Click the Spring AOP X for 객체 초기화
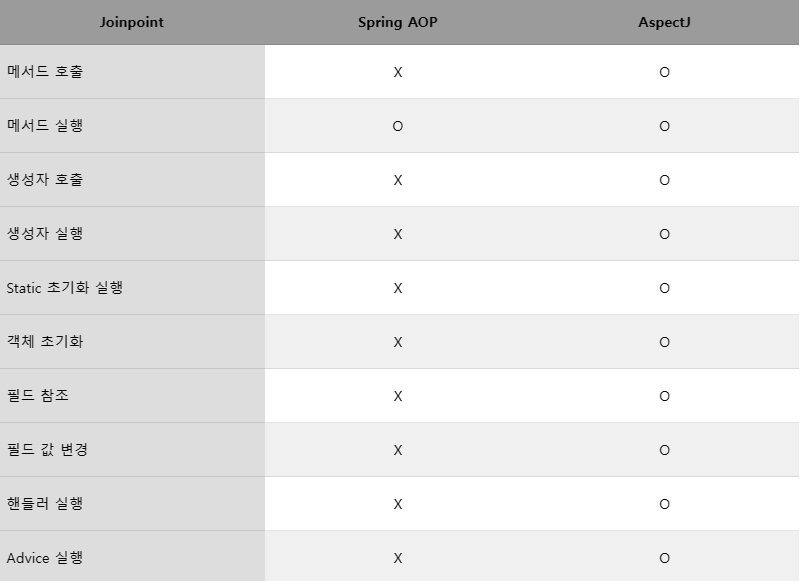Image resolution: width=800 pixels, height=581 pixels. coord(398,342)
